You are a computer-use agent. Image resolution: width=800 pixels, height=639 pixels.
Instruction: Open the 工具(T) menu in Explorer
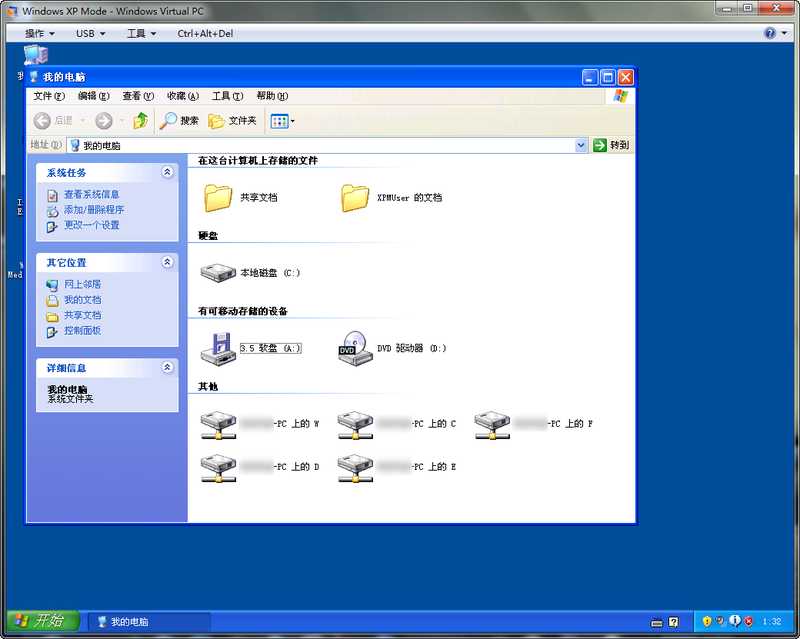[228, 96]
